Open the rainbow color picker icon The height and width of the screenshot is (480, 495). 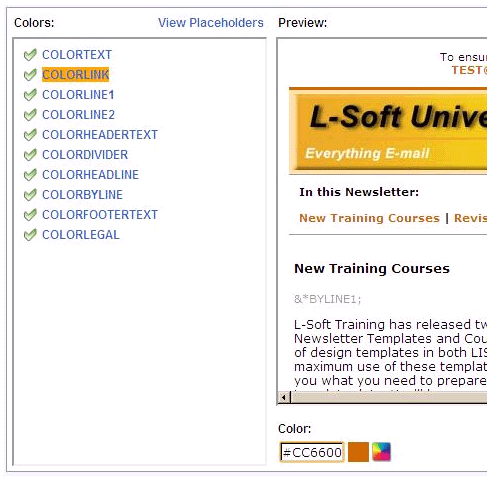(x=381, y=452)
